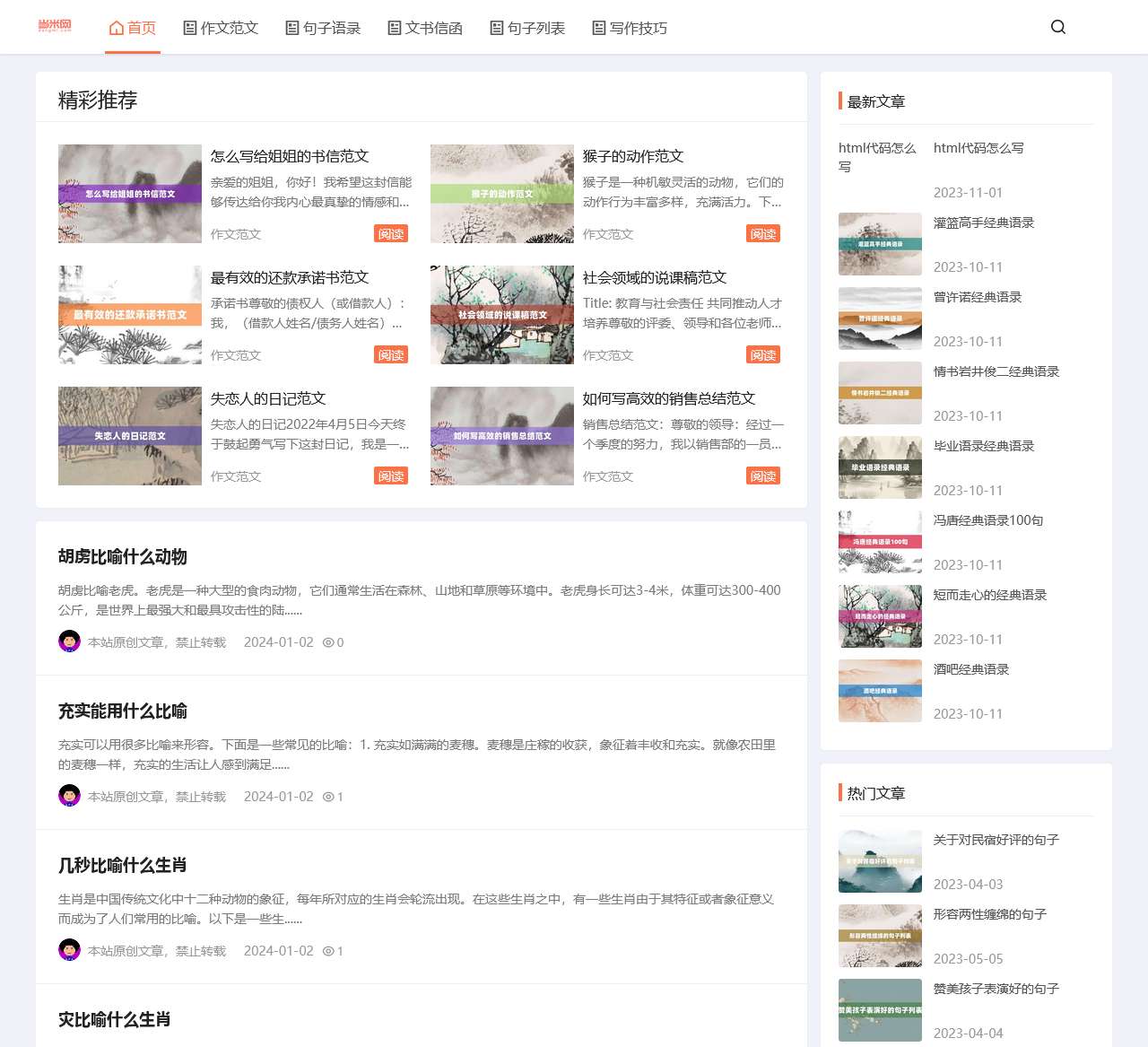Go to the 首页 home tab
The image size is (1148, 1047).
point(133,28)
